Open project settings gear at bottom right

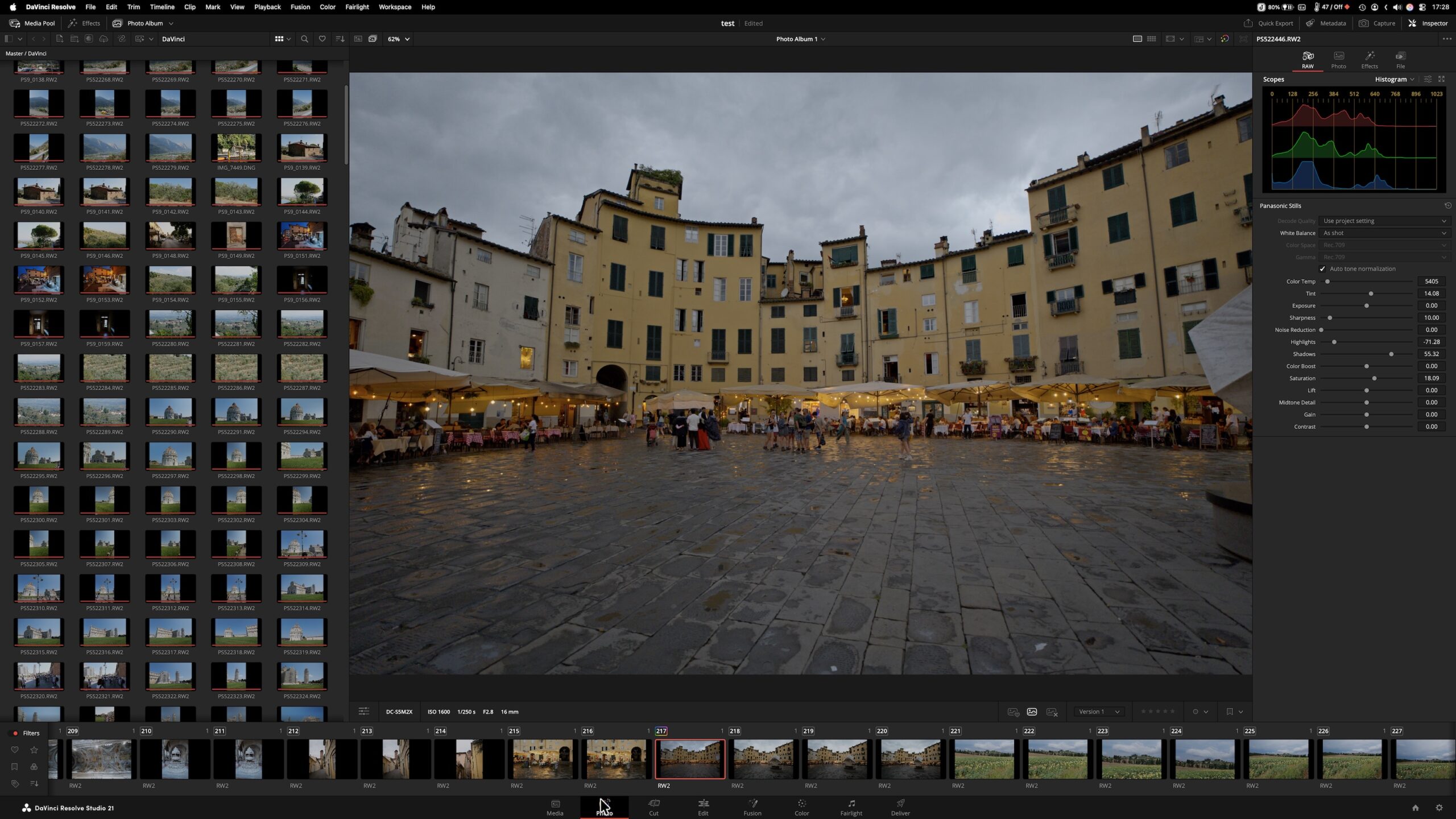click(1439, 808)
